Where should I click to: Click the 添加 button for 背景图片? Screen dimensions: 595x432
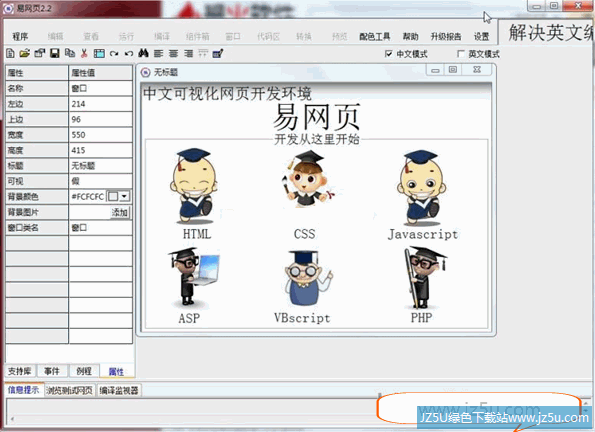point(120,212)
